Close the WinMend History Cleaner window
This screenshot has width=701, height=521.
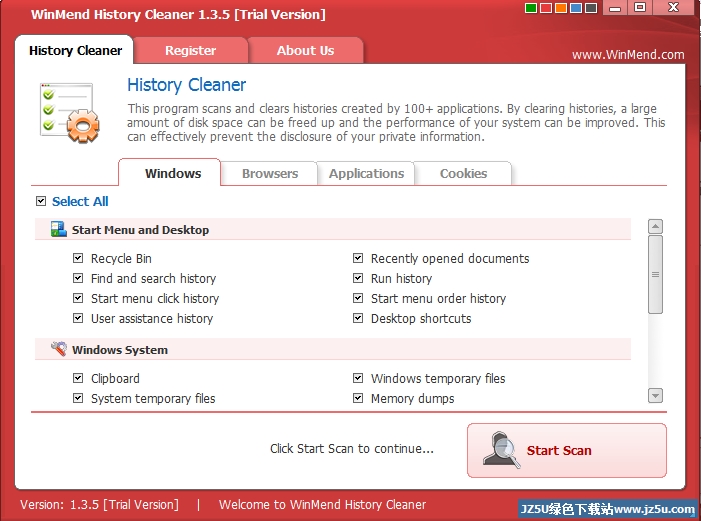[673, 8]
